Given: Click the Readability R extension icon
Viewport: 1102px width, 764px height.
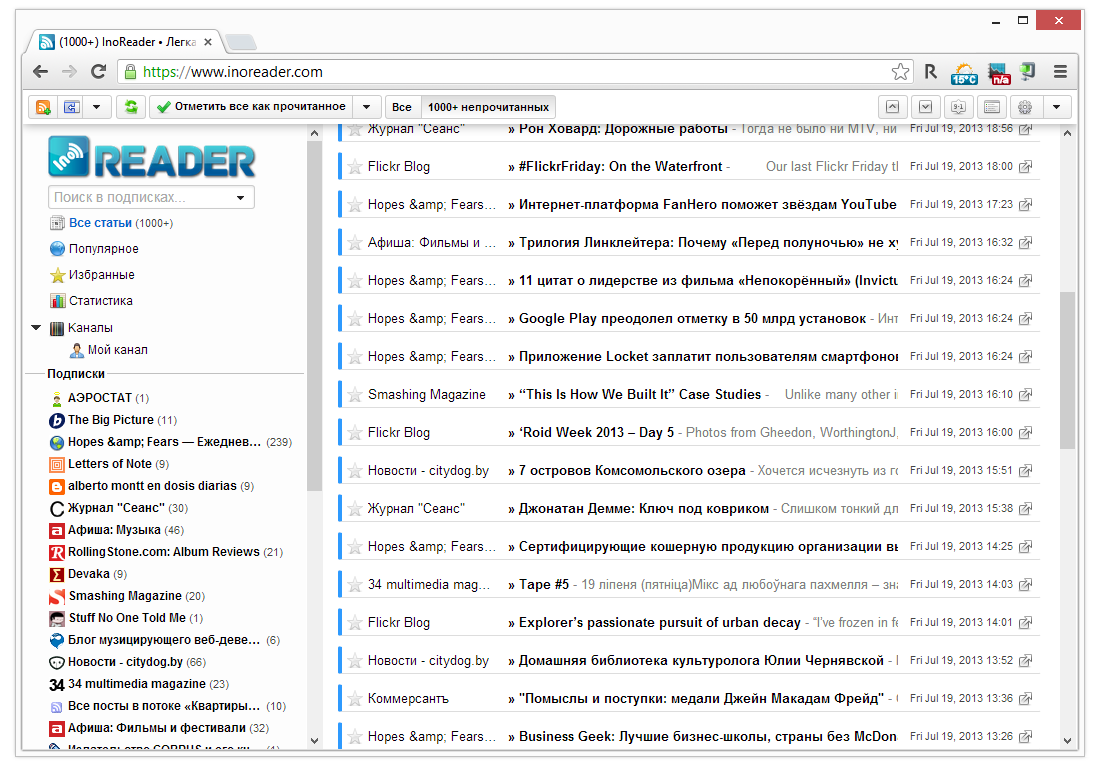Looking at the screenshot, I should tap(931, 71).
